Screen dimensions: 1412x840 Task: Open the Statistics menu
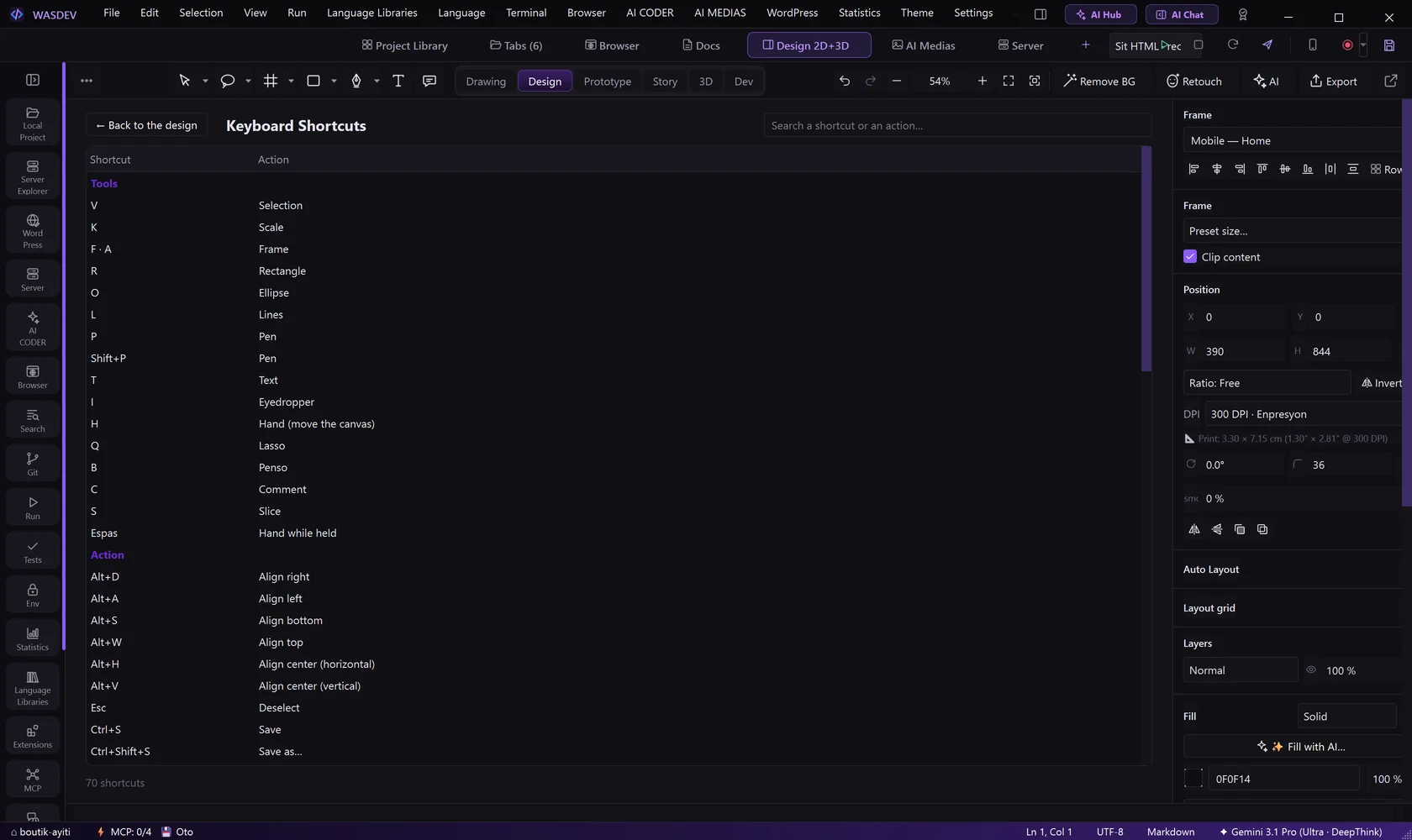859,13
